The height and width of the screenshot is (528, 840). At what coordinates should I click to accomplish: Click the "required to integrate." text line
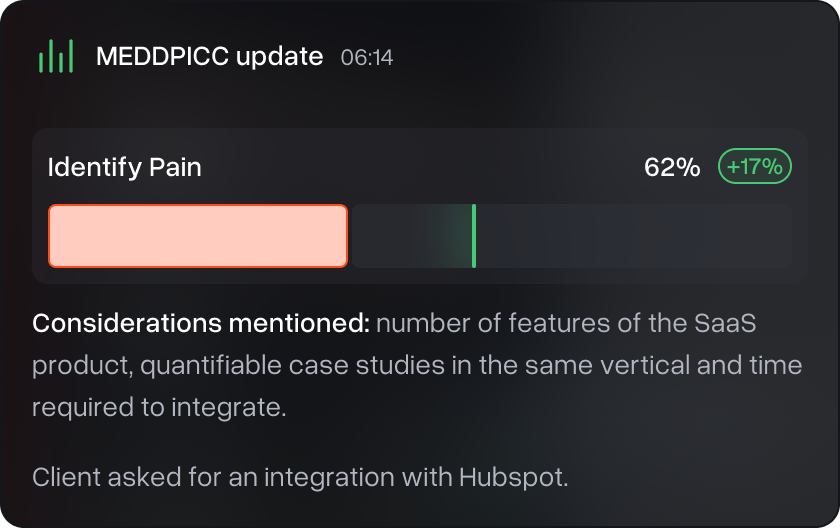[160, 408]
